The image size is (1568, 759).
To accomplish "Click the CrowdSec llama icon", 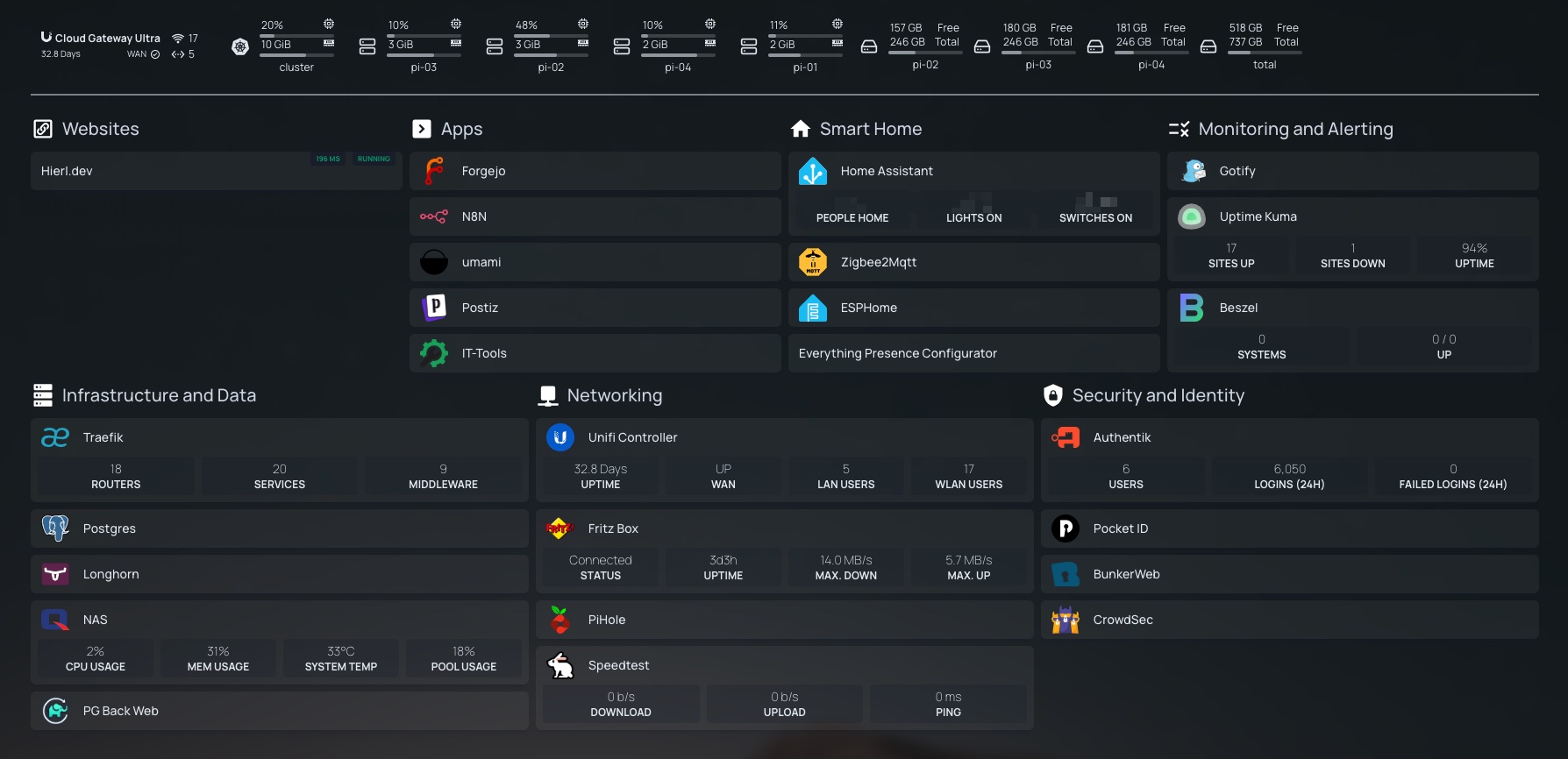I will tap(1066, 620).
